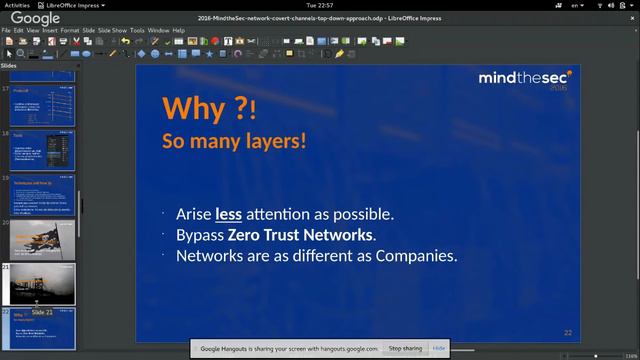Insert a text box with T icon
This screenshot has width=640, height=360.
[228, 41]
